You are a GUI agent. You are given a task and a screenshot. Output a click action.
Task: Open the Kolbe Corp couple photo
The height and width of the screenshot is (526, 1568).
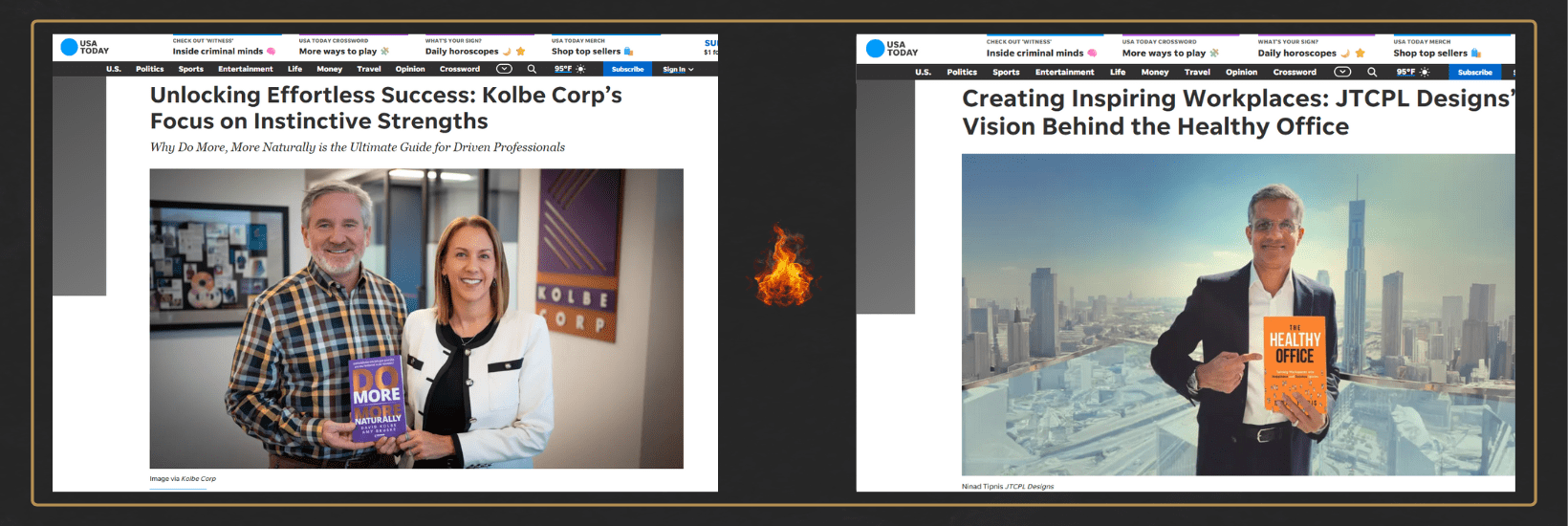(417, 318)
